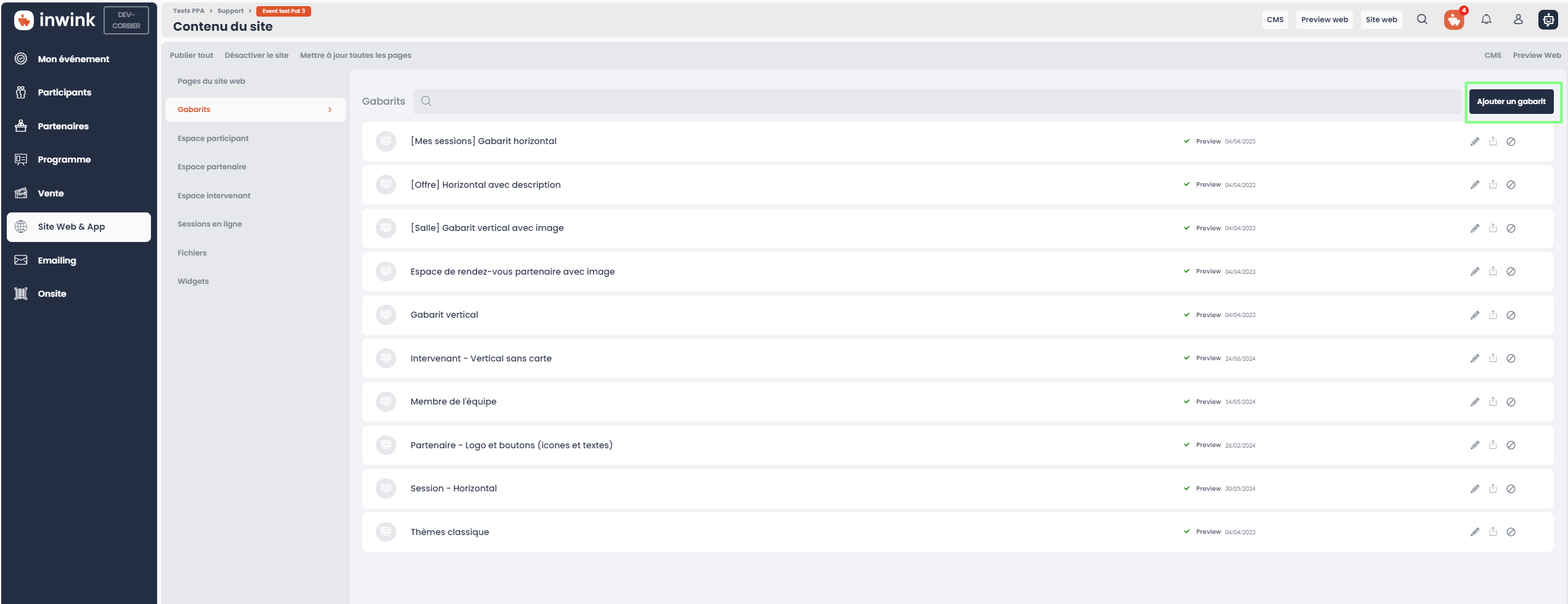
Task: Go to Espace participant section
Action: tap(213, 139)
